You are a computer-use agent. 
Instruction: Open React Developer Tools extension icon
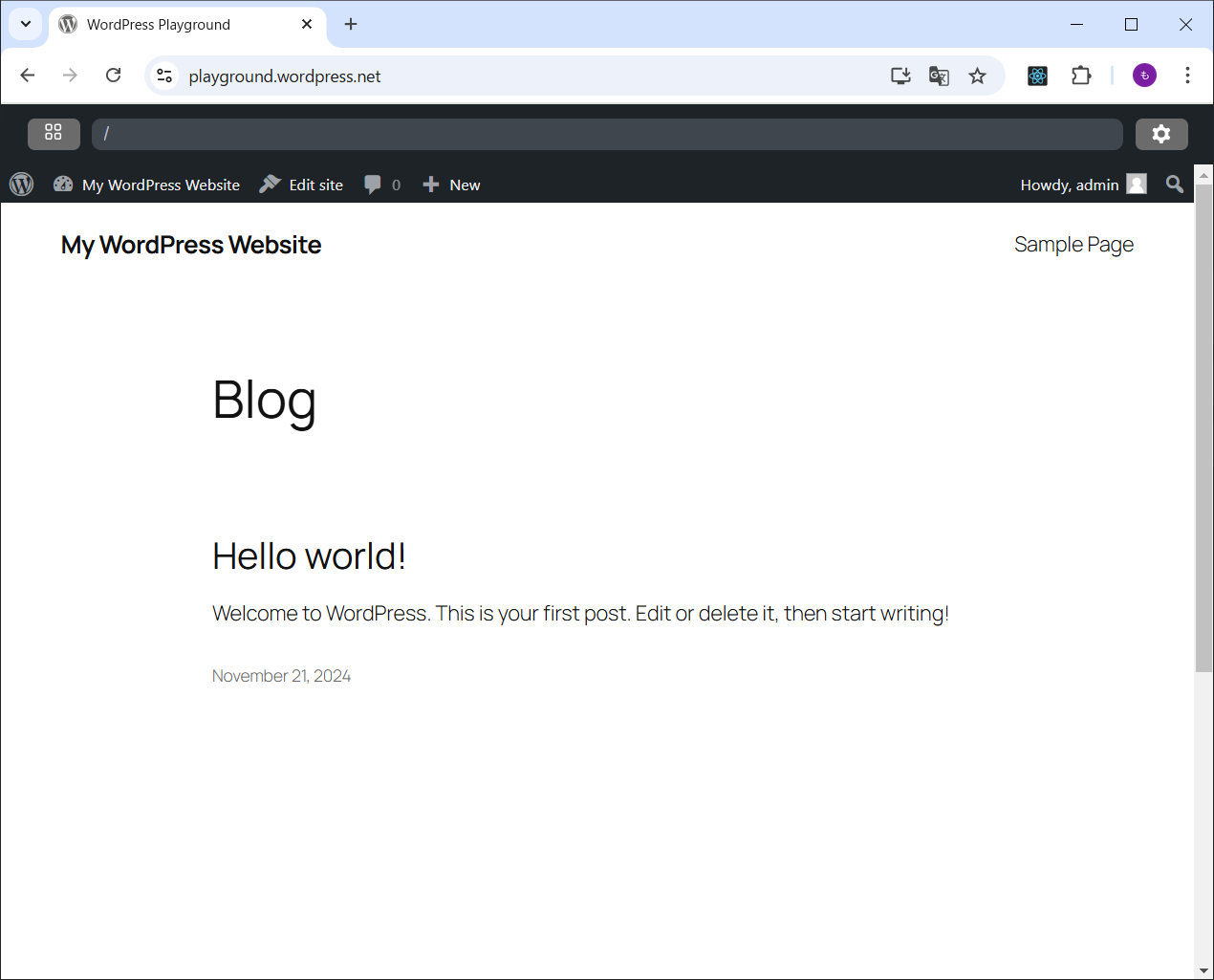[1037, 76]
